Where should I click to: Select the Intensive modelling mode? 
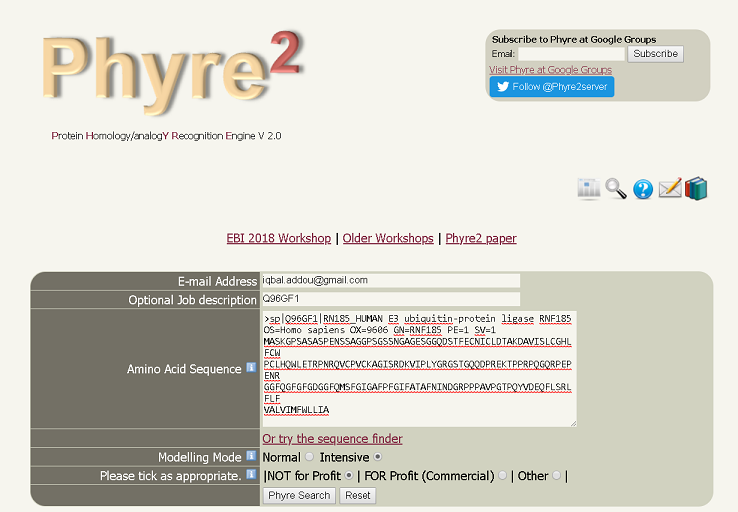point(377,456)
